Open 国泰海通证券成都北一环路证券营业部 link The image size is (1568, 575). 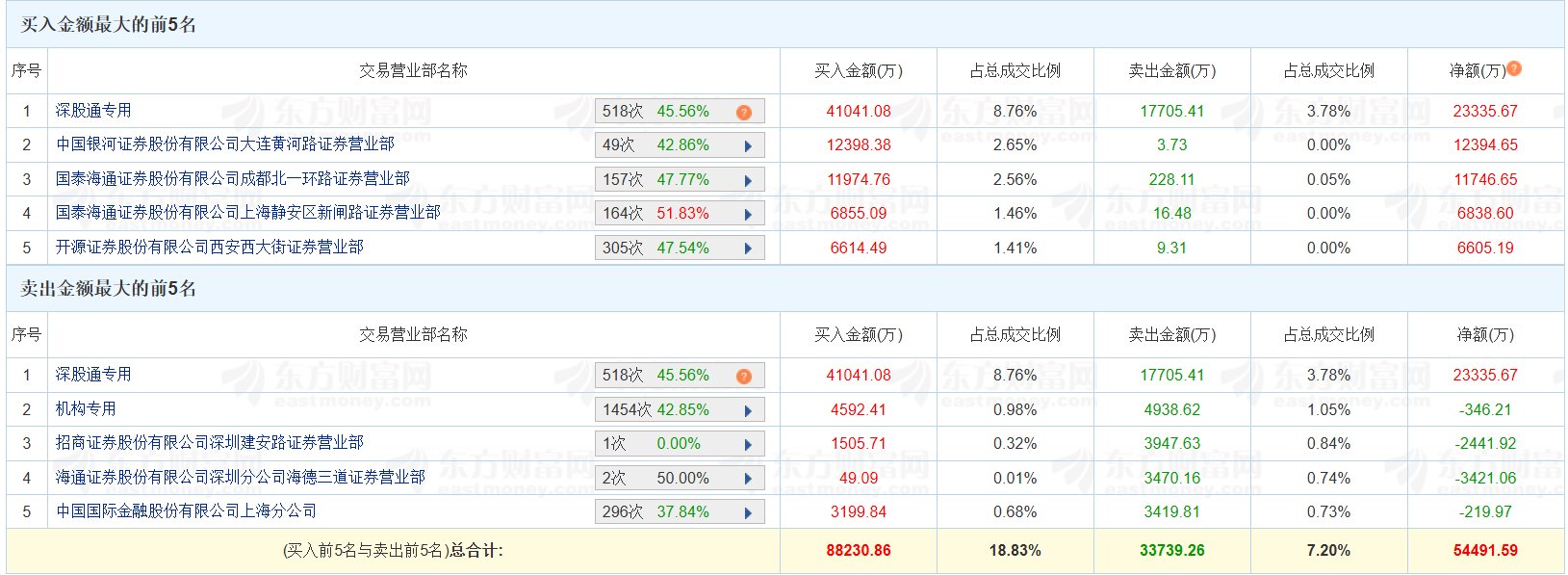pos(232,178)
